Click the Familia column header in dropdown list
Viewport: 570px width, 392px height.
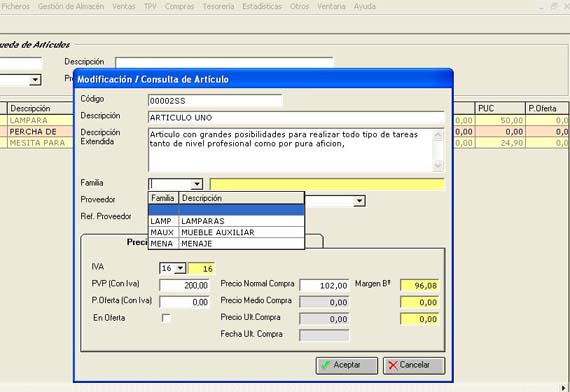pos(163,198)
